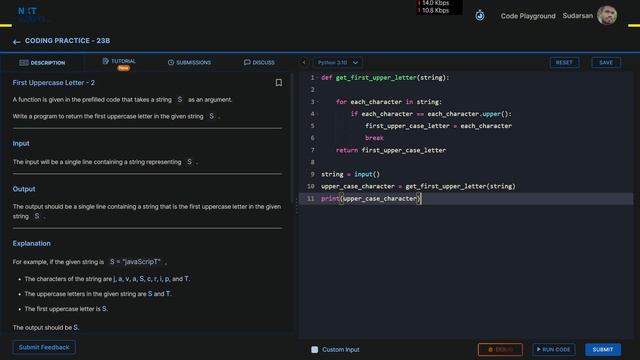The image size is (640, 360).
Task: Start the Debug button
Action: tap(500, 349)
